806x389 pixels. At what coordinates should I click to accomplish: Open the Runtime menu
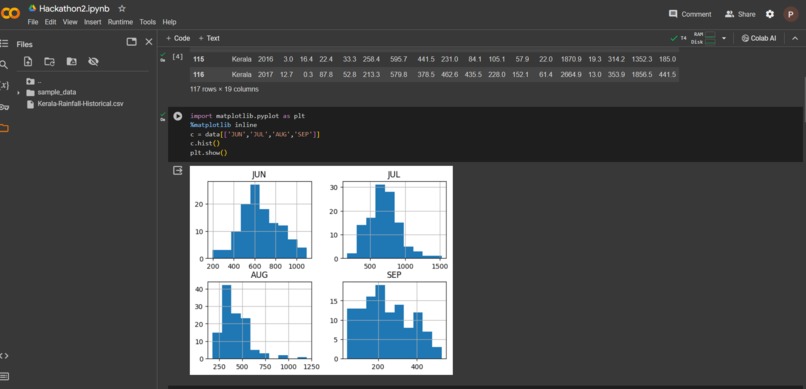[x=120, y=22]
